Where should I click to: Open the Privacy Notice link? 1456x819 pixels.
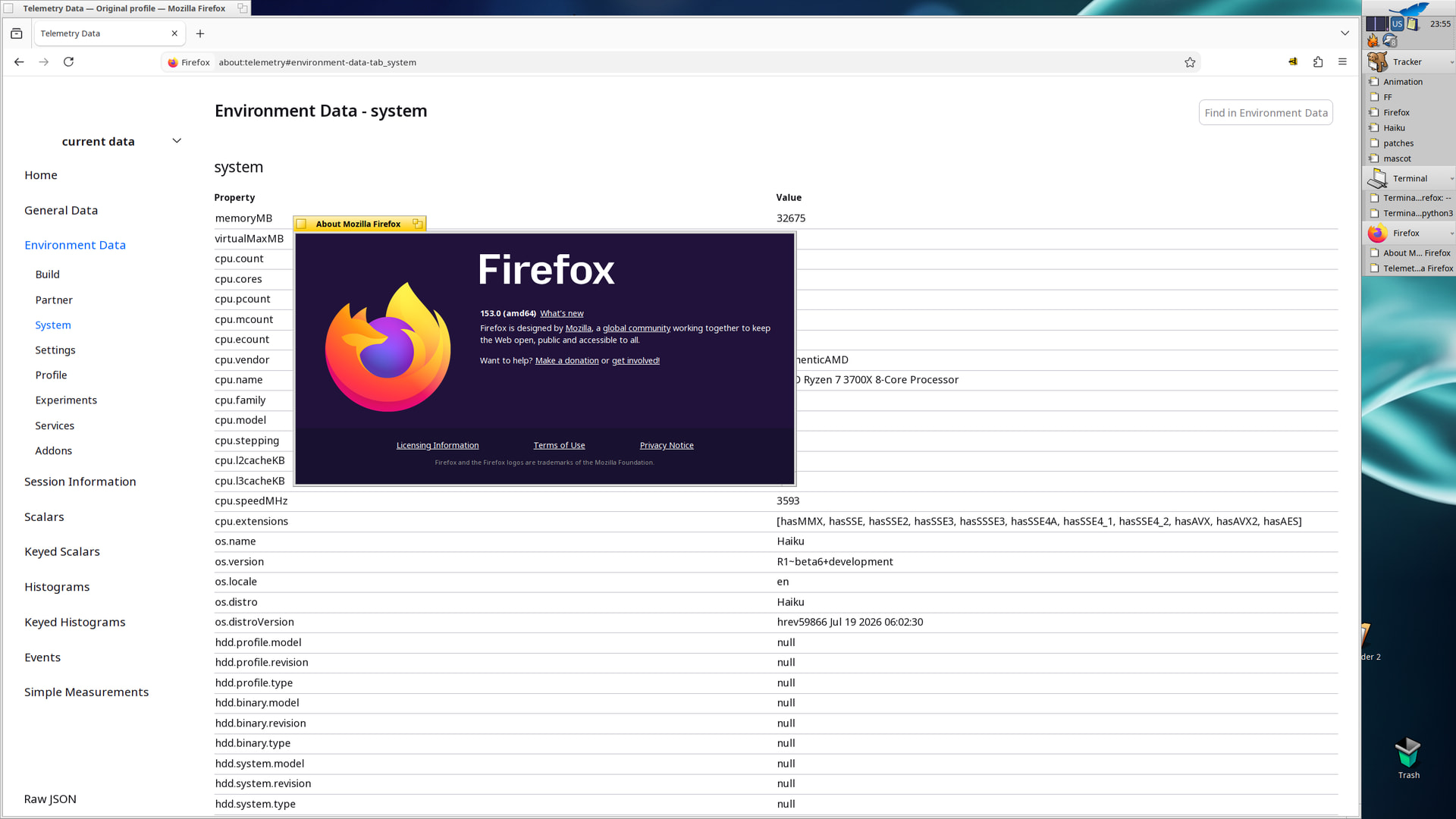click(x=667, y=446)
